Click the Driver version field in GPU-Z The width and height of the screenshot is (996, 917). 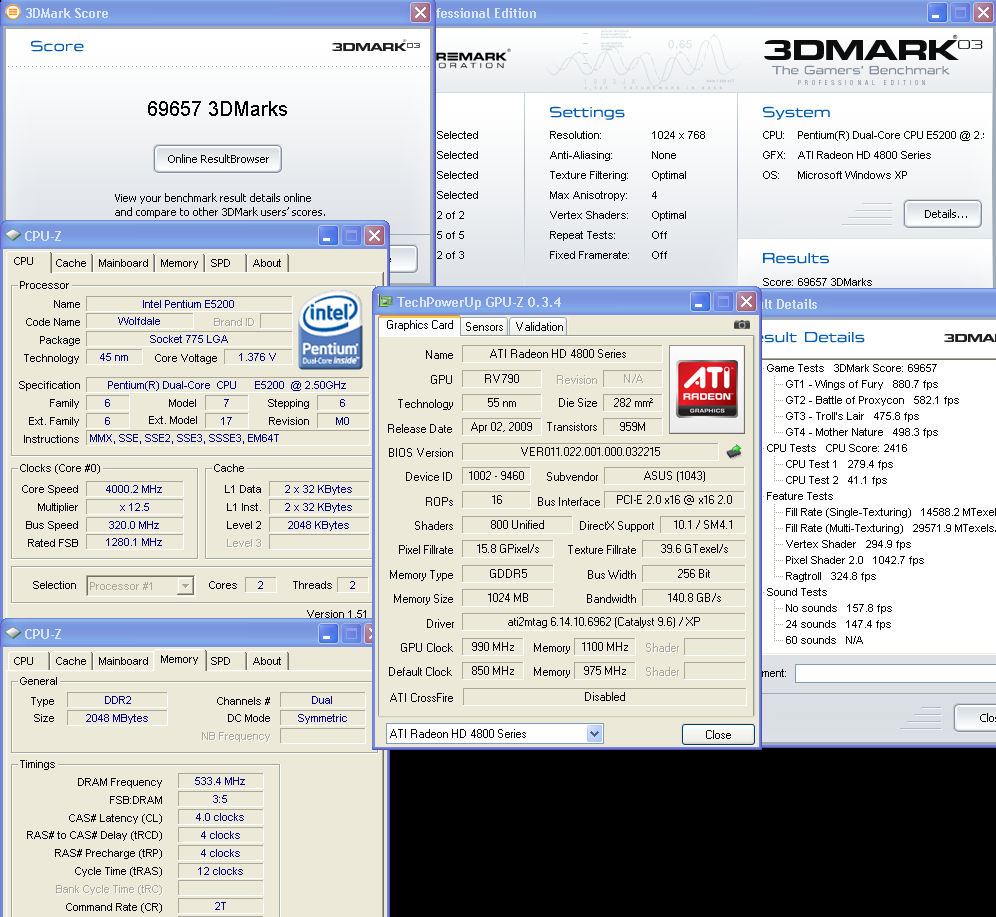[603, 622]
